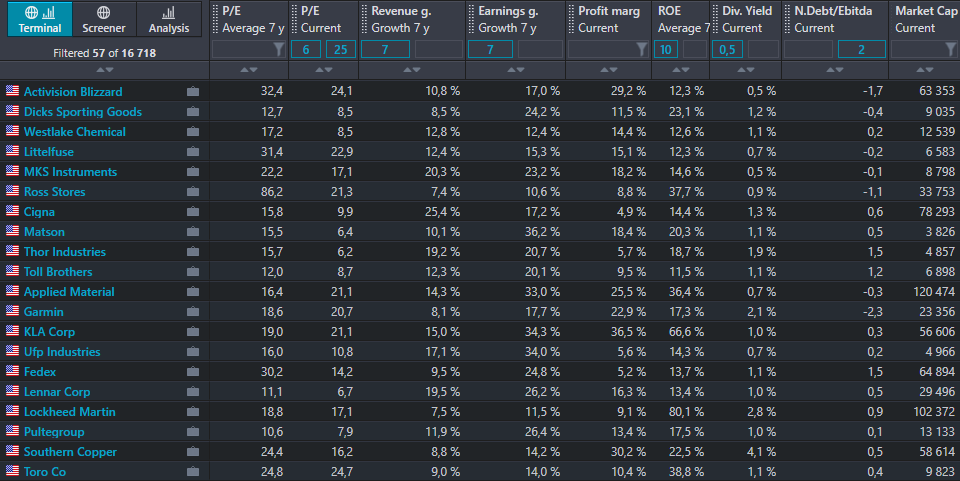Image resolution: width=960 pixels, height=481 pixels.
Task: Open Lockheed Martin company link
Action: (x=69, y=412)
